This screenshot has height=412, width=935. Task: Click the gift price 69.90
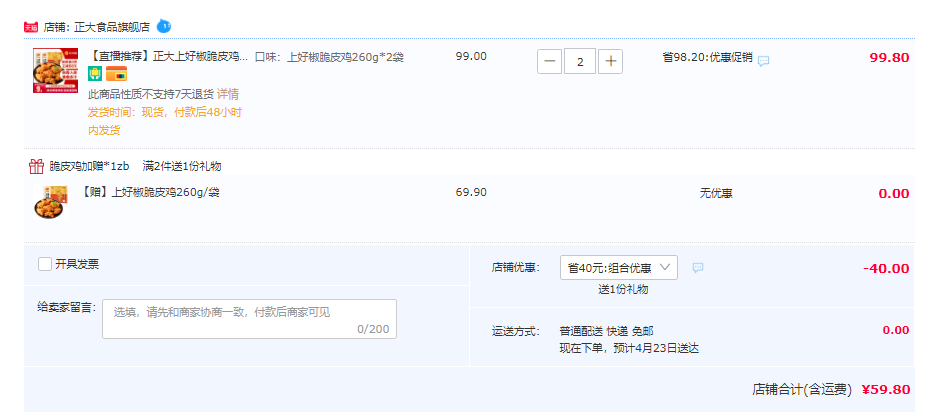point(471,192)
